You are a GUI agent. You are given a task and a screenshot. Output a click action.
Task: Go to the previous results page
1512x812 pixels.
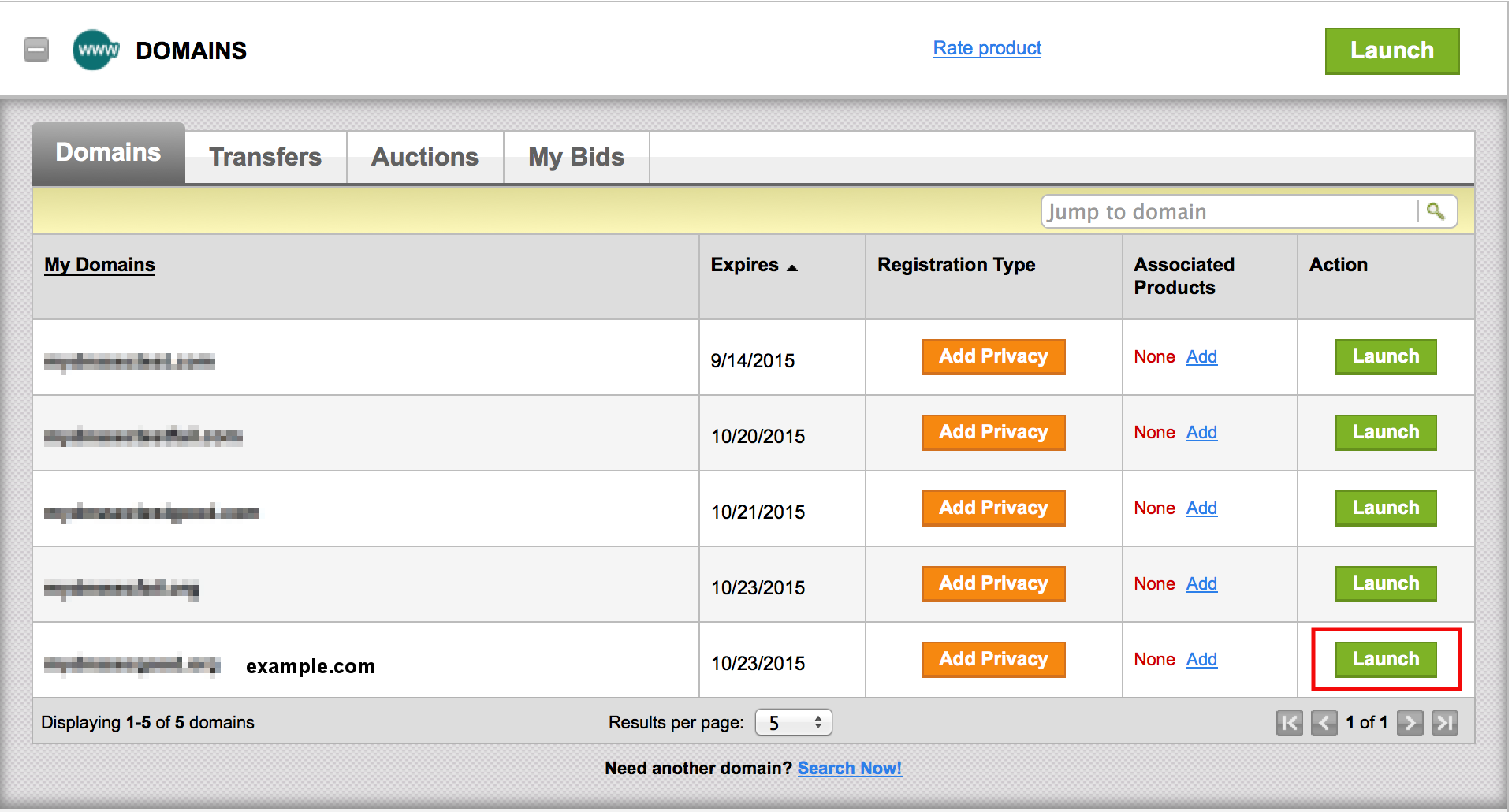click(x=1324, y=723)
